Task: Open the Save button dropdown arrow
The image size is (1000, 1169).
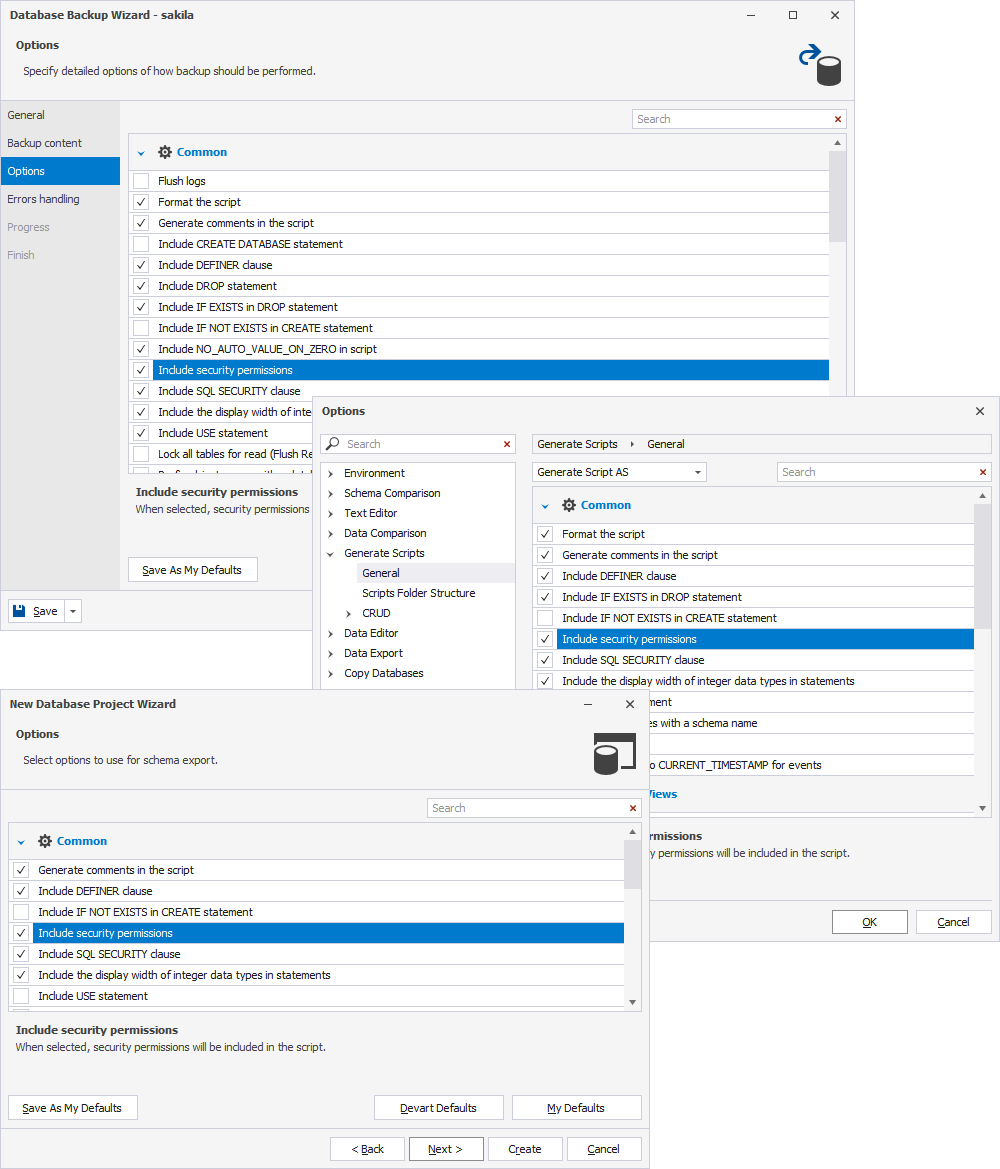Action: [73, 611]
